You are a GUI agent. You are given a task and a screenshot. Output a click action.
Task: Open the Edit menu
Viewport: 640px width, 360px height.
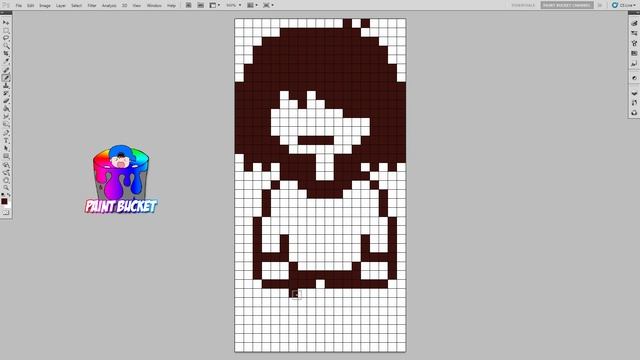tap(31, 6)
